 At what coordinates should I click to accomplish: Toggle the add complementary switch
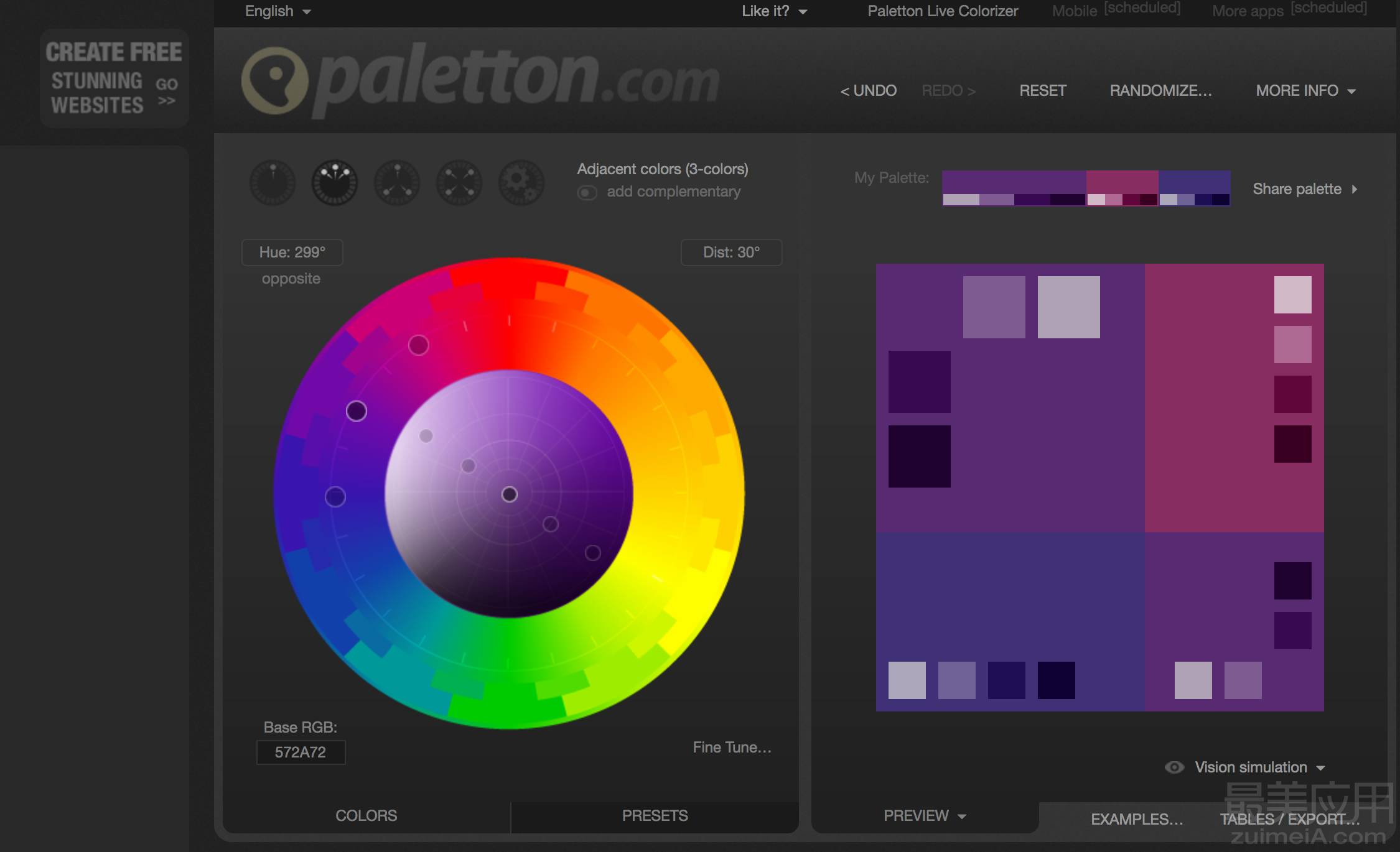pos(587,192)
